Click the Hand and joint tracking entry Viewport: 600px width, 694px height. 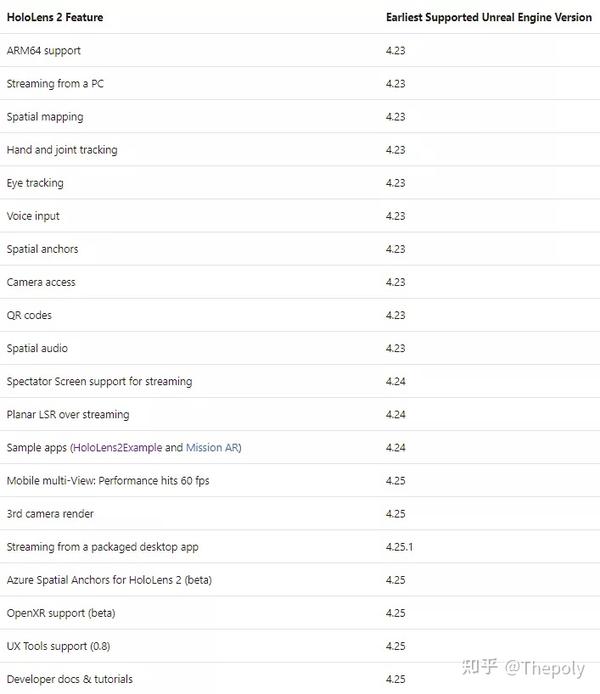pos(62,150)
